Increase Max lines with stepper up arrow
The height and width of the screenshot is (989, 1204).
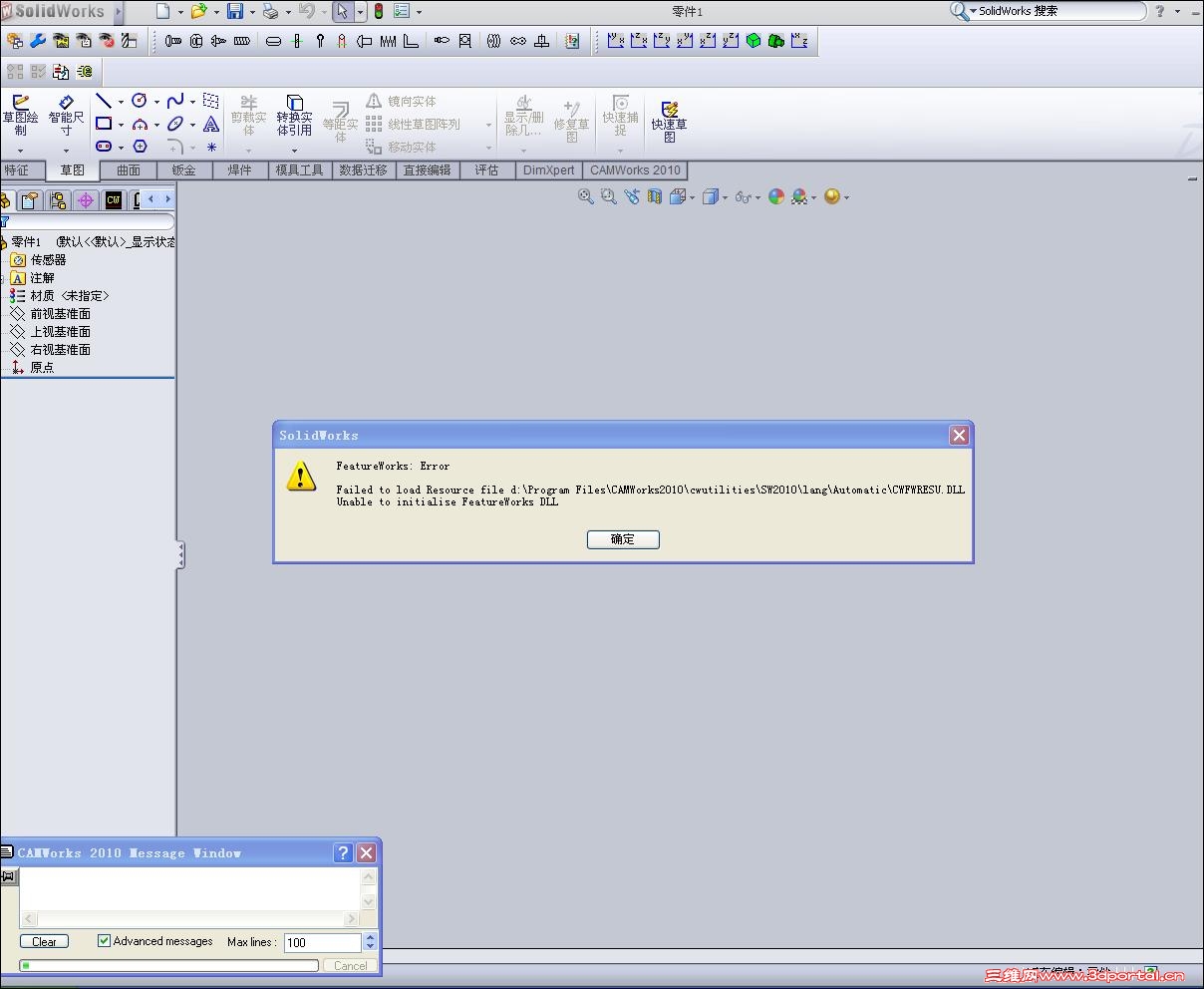(371, 937)
